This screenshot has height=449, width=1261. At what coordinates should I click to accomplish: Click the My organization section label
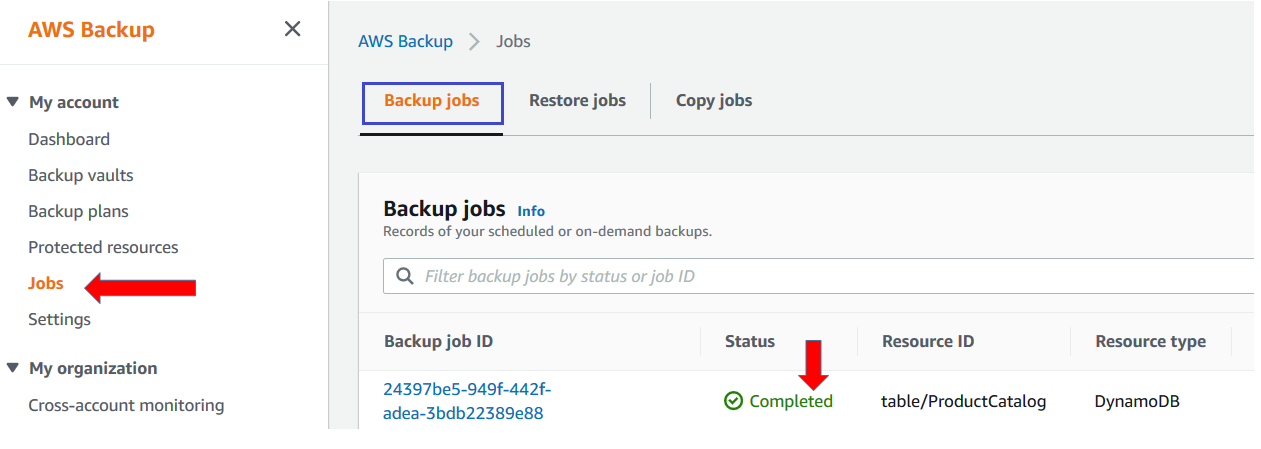pyautogui.click(x=93, y=368)
